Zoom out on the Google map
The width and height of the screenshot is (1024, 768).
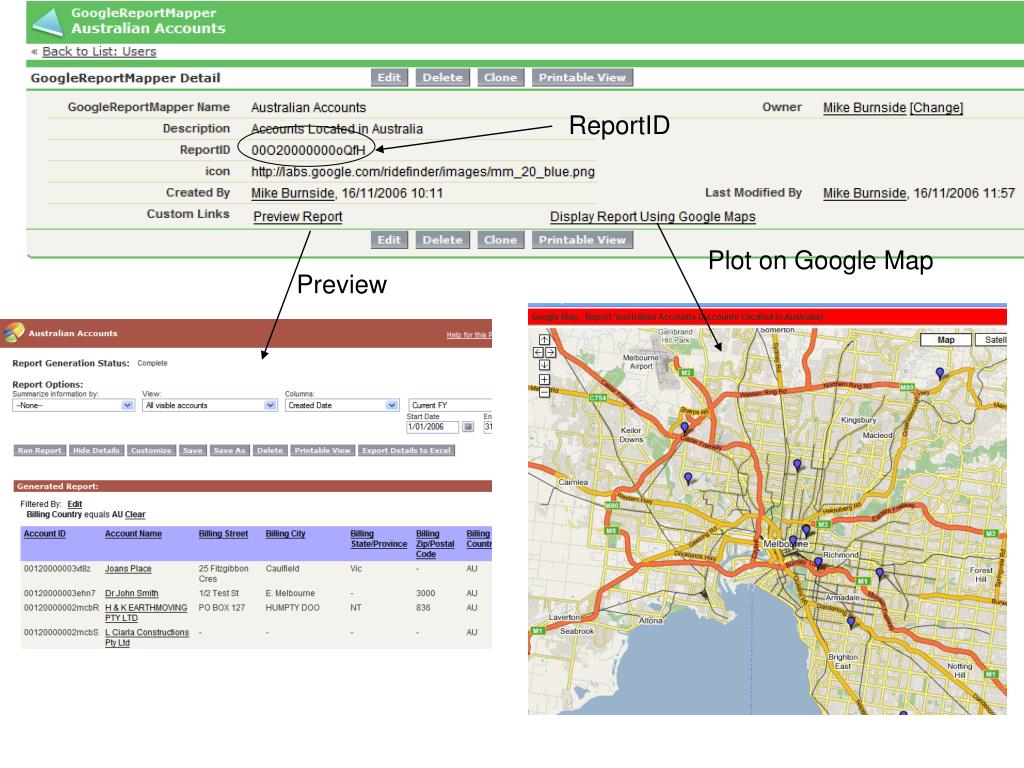point(544,392)
